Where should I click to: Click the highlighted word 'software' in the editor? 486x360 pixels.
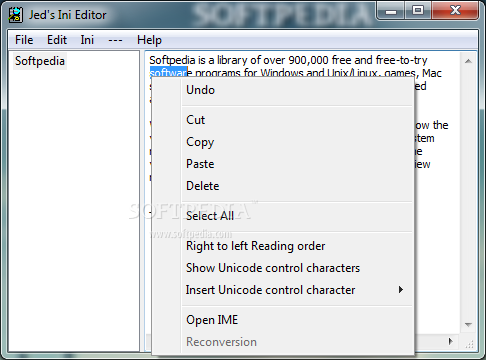click(x=169, y=72)
